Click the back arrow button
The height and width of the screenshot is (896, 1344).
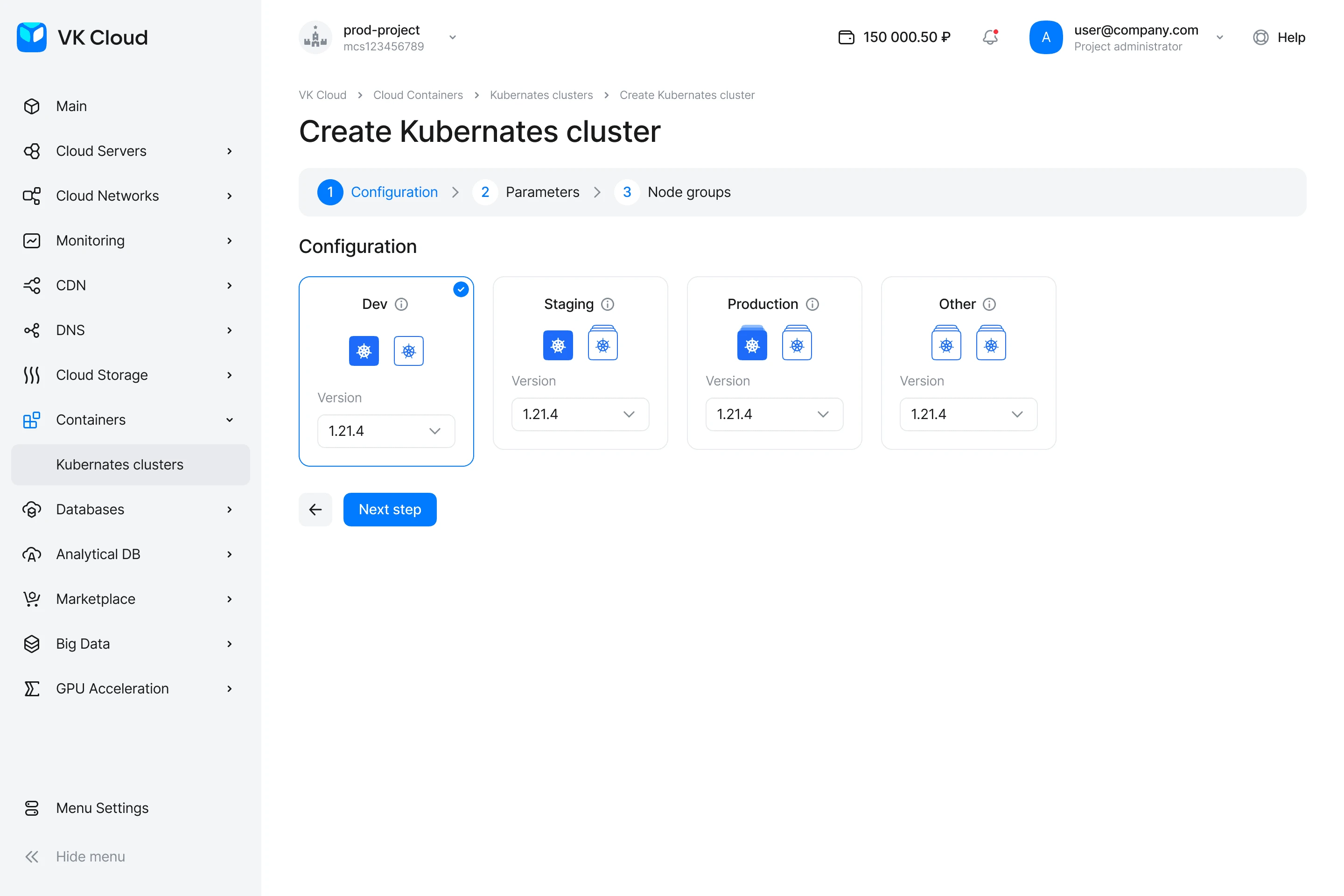pyautogui.click(x=315, y=509)
